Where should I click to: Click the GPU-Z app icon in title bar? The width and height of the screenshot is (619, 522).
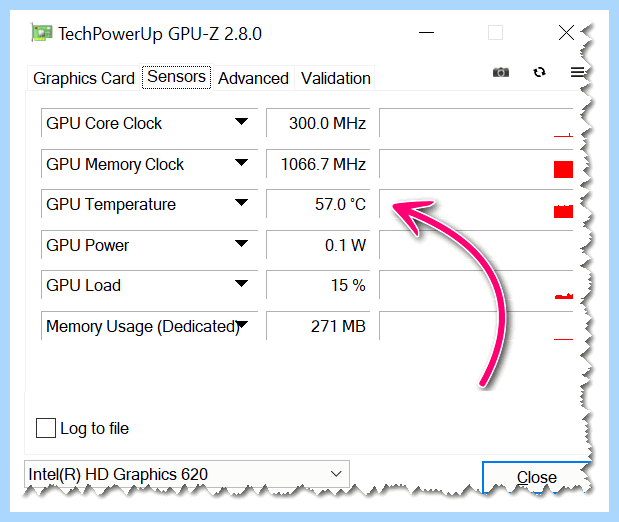pos(42,33)
